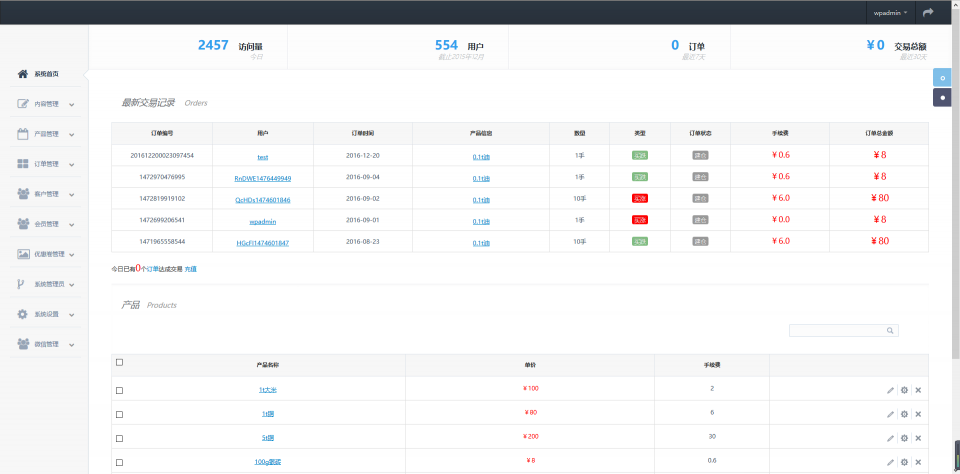Open user link test in Orders table

(263, 157)
